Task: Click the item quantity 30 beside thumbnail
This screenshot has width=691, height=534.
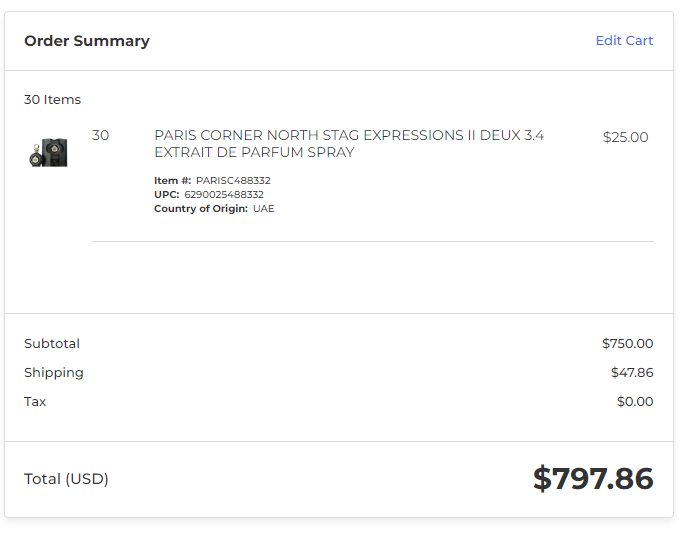Action: 100,135
